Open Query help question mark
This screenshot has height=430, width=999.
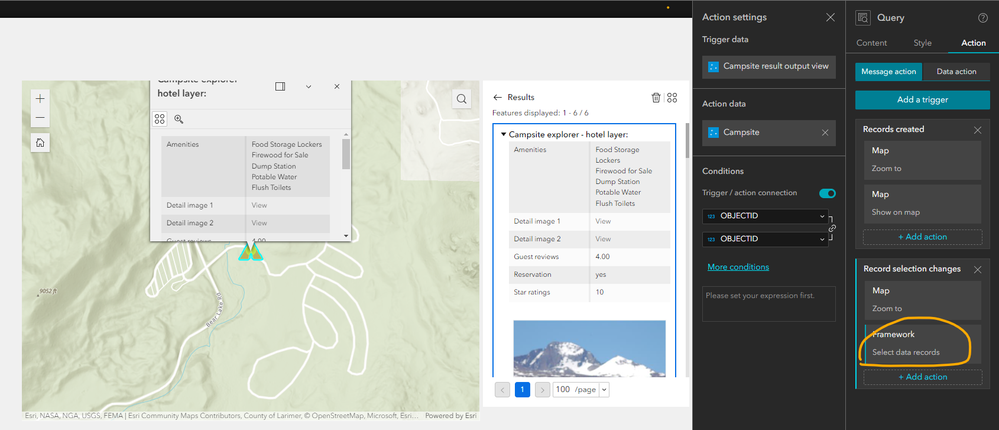click(x=982, y=18)
